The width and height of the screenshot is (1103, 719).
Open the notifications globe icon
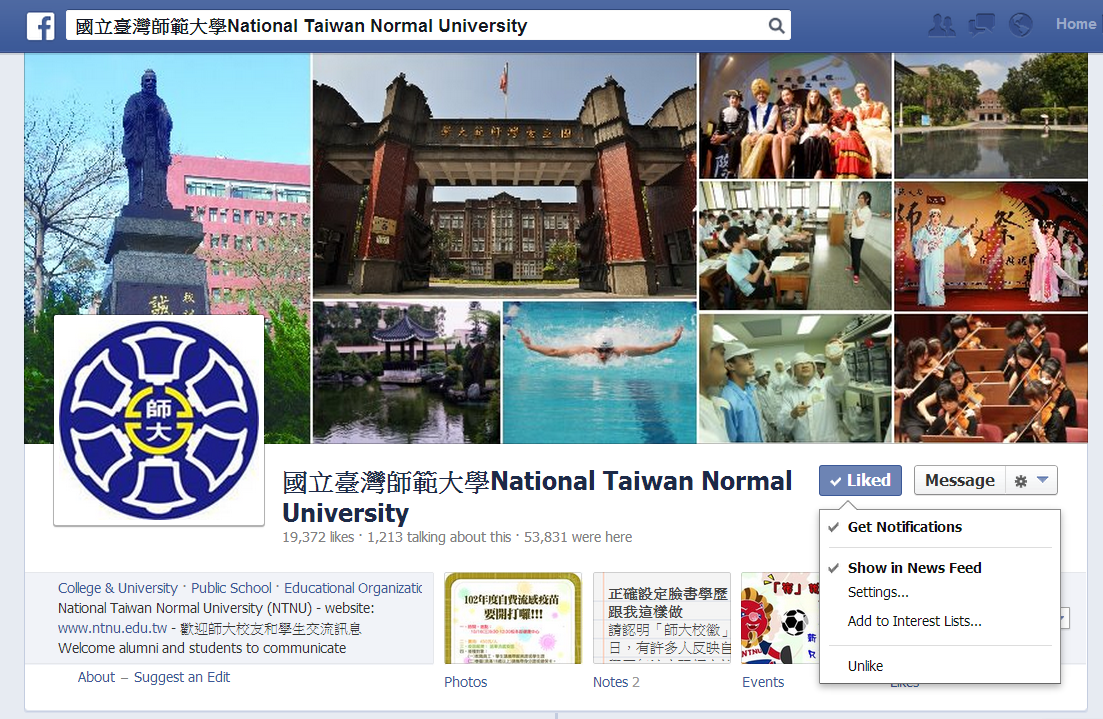[x=1020, y=25]
